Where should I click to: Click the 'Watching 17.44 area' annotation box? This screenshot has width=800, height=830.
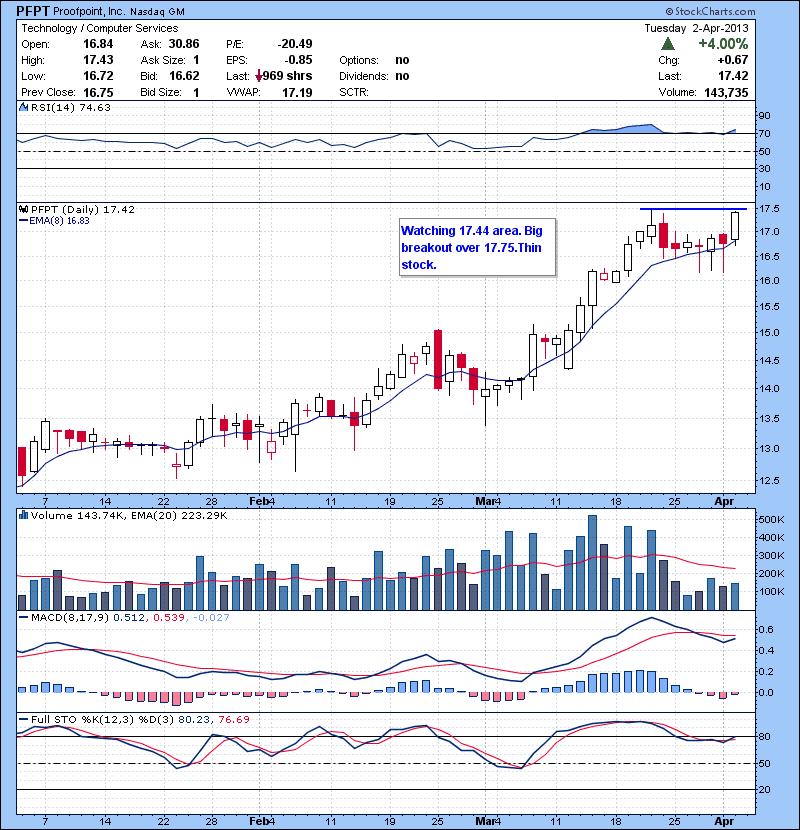(478, 247)
